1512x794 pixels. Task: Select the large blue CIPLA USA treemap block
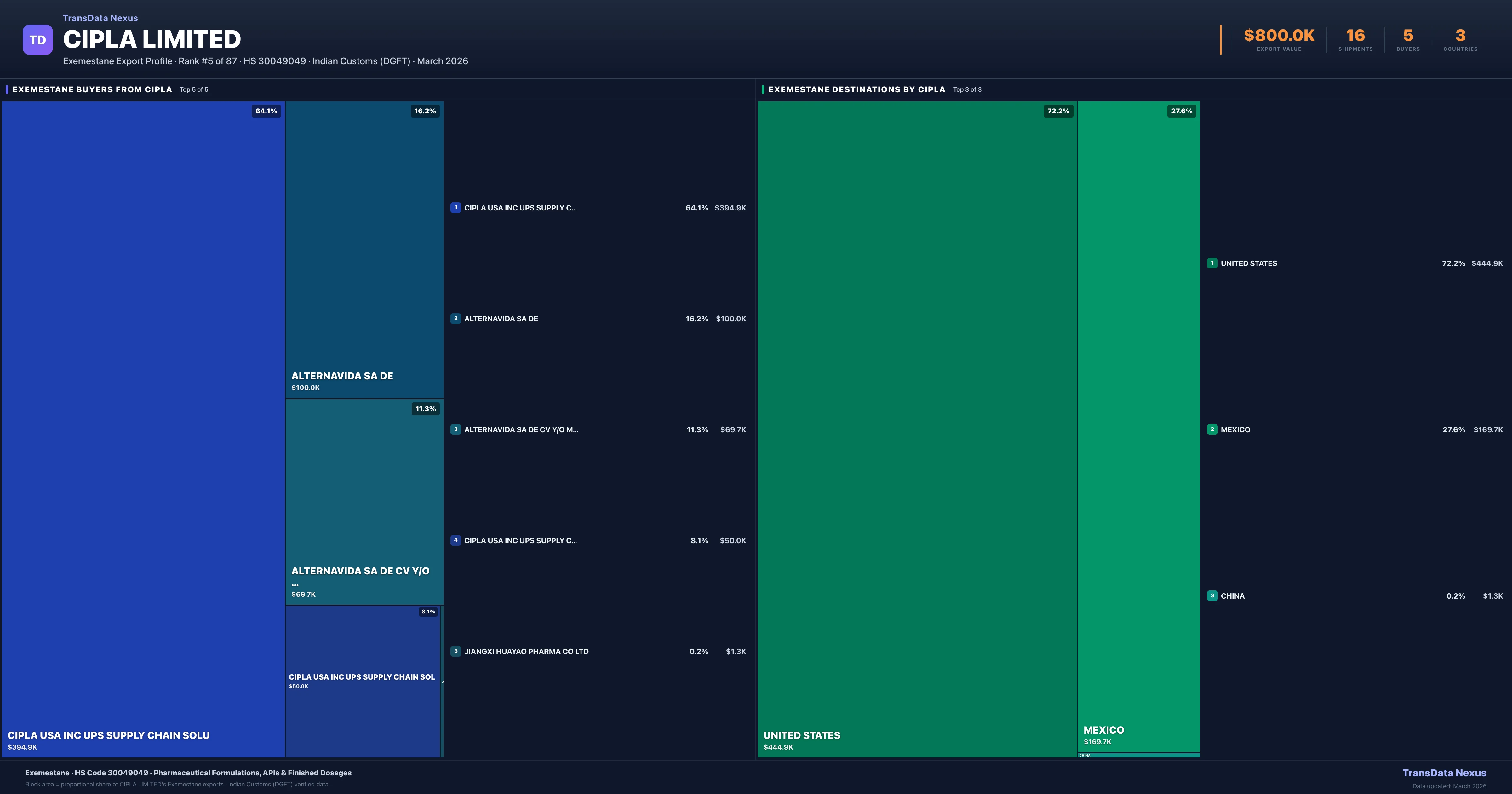click(143, 429)
